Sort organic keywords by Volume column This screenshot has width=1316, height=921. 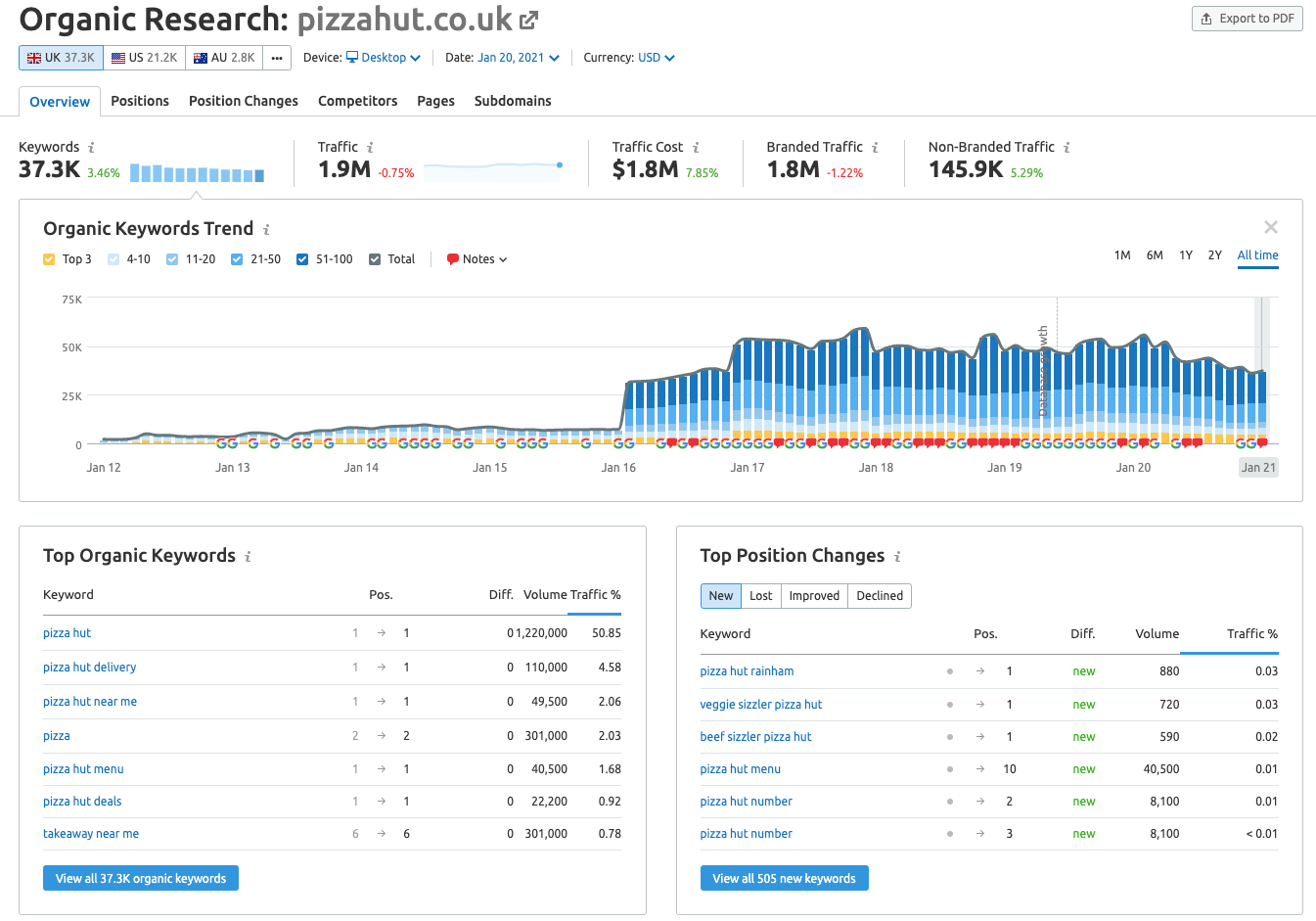point(545,595)
